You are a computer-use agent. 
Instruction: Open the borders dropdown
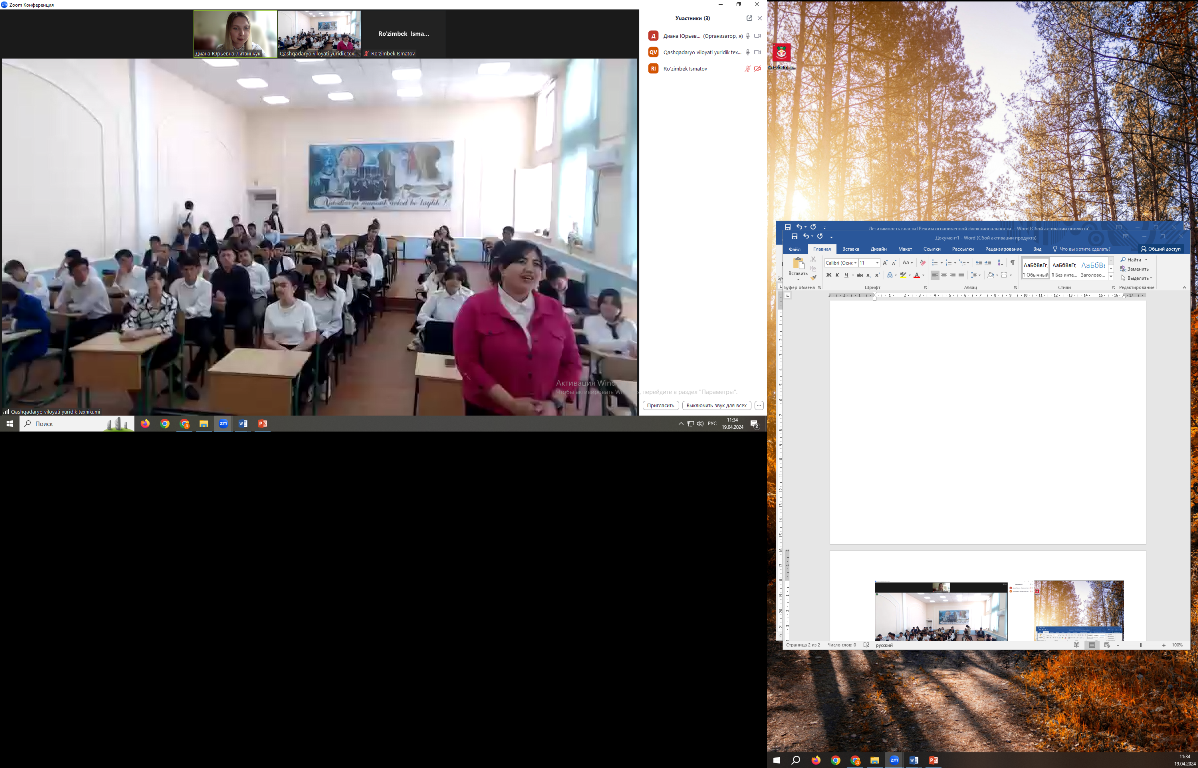1011,275
